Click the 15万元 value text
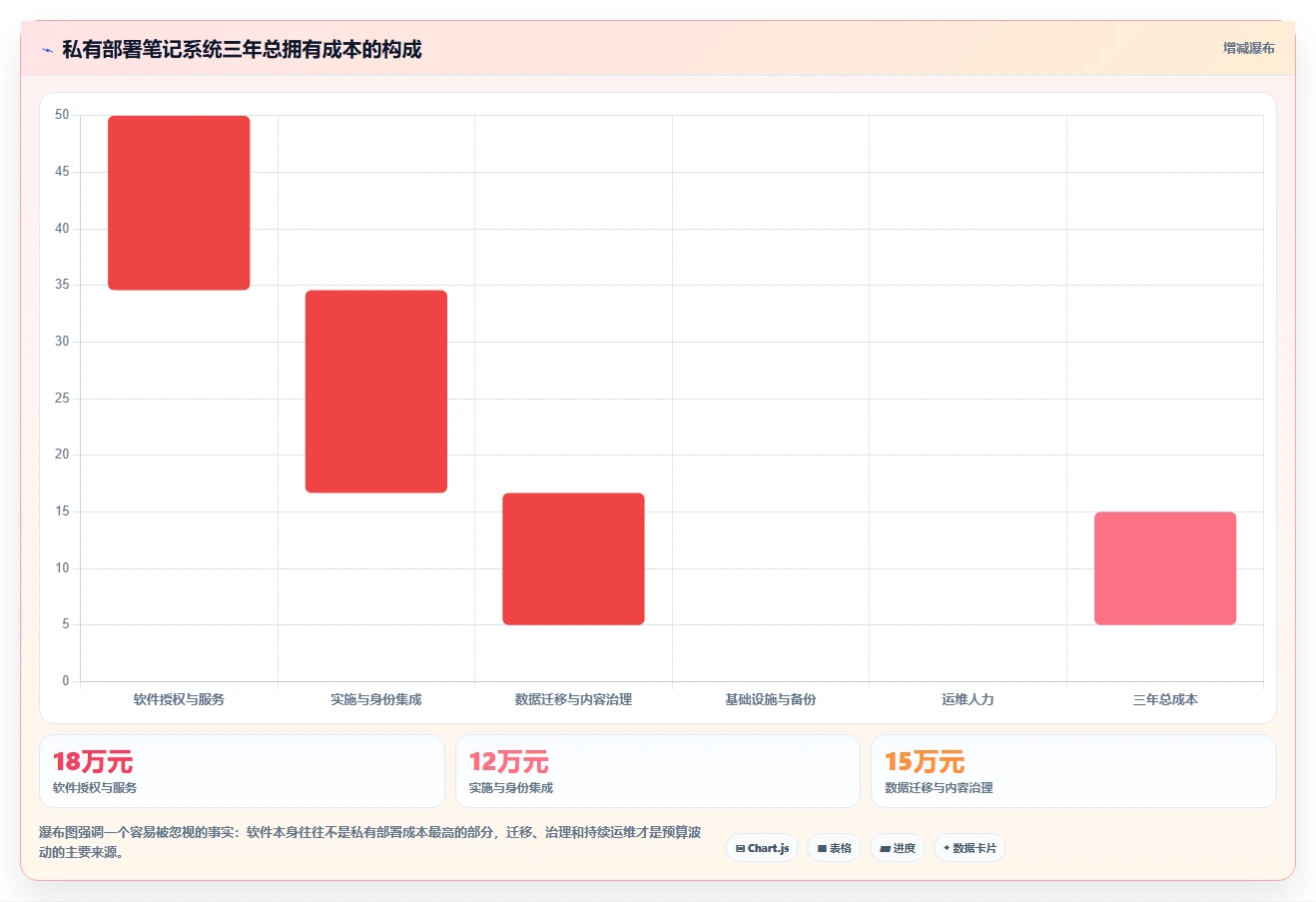Screen dimensions: 1316x902 pos(925,762)
